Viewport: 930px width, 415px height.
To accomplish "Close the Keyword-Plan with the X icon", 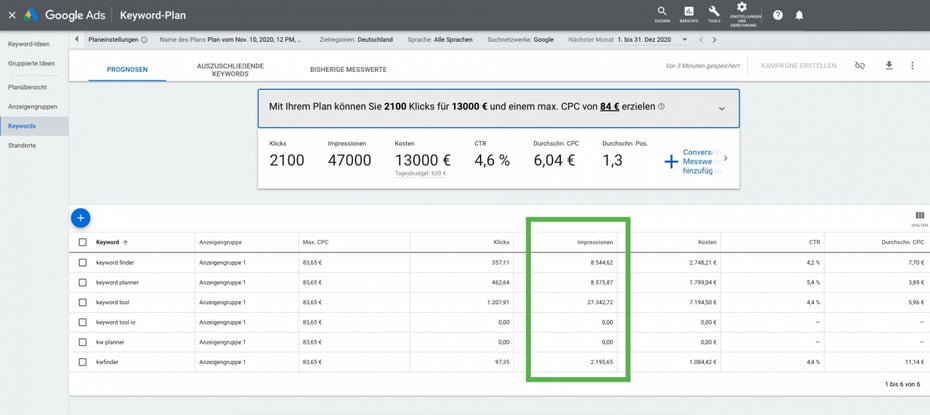I will (x=12, y=15).
